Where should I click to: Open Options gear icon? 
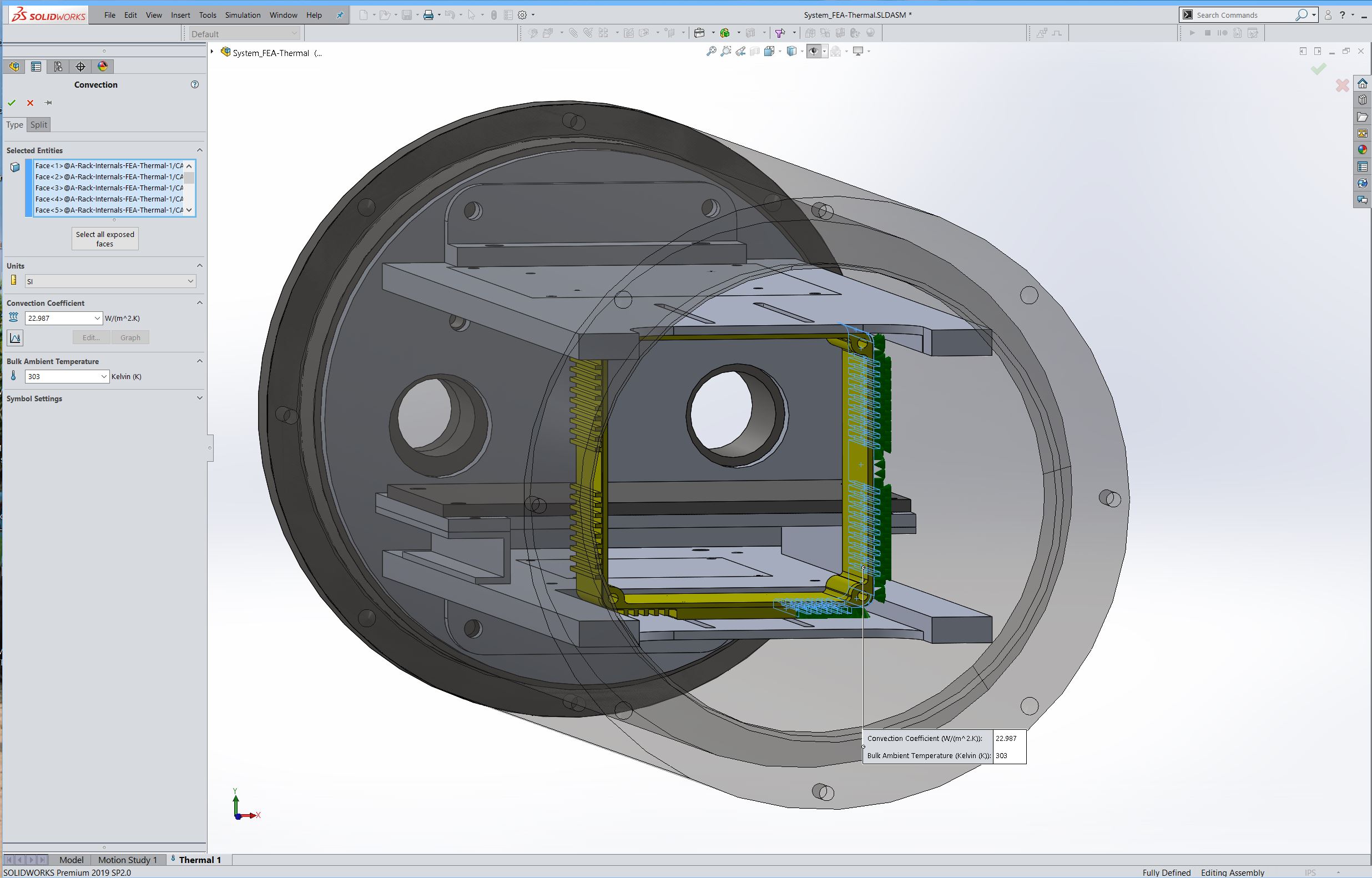[522, 16]
